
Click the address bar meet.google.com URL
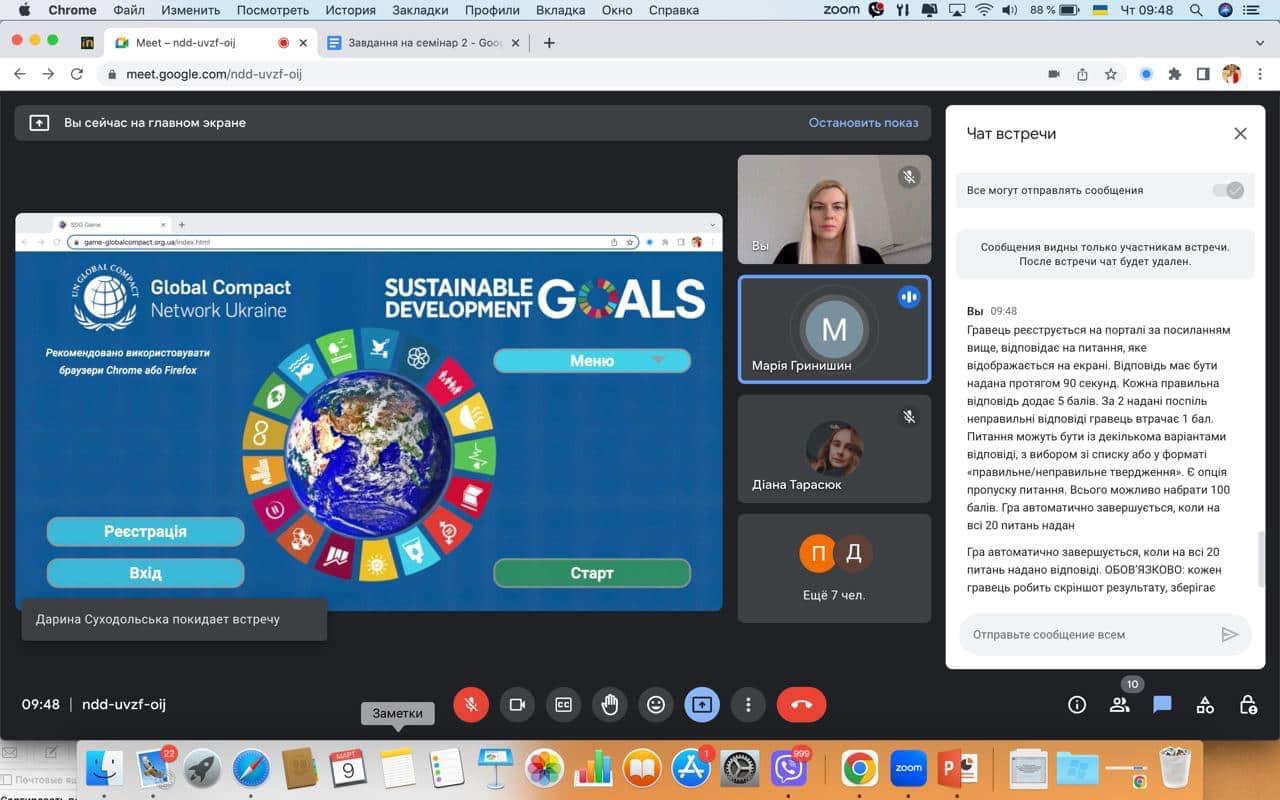[x=214, y=74]
